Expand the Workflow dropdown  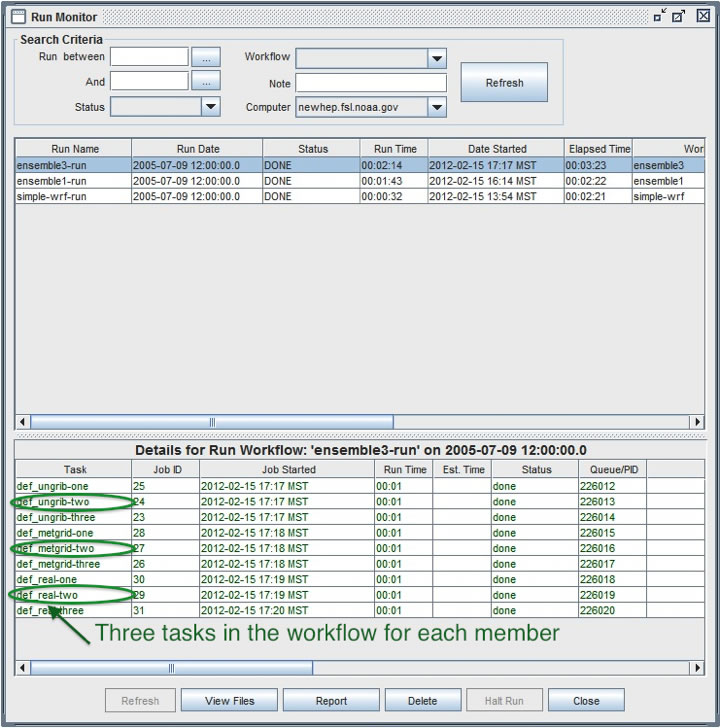[x=436, y=58]
